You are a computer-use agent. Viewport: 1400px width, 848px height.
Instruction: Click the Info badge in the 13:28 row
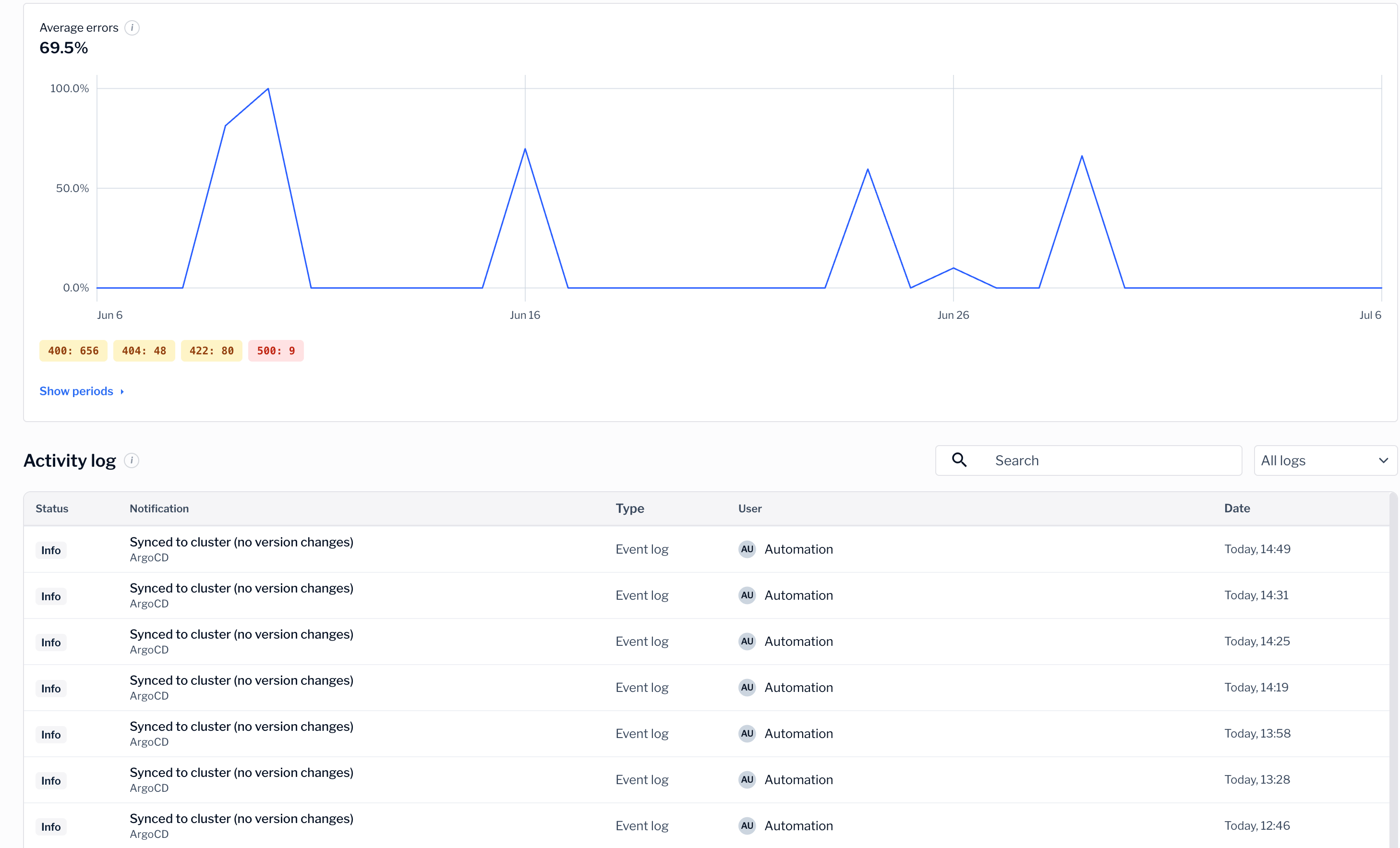(x=50, y=780)
